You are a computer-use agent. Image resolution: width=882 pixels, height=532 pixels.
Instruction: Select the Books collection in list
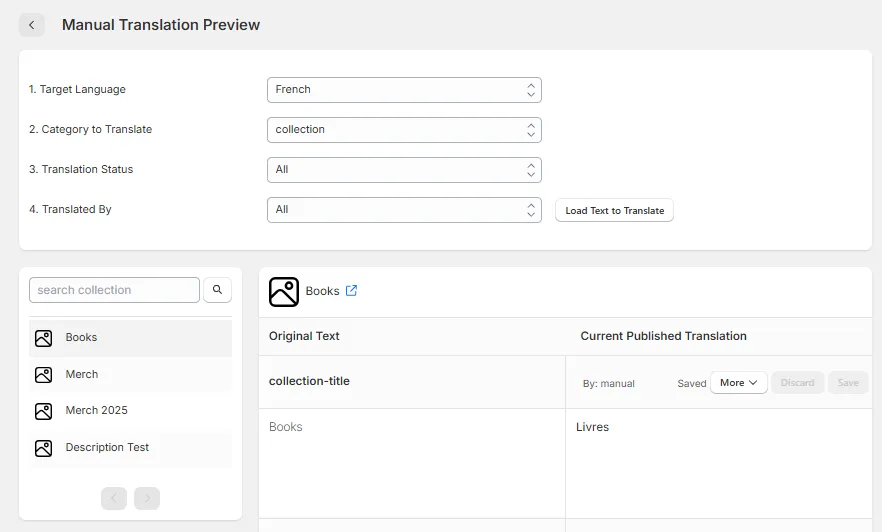[130, 337]
